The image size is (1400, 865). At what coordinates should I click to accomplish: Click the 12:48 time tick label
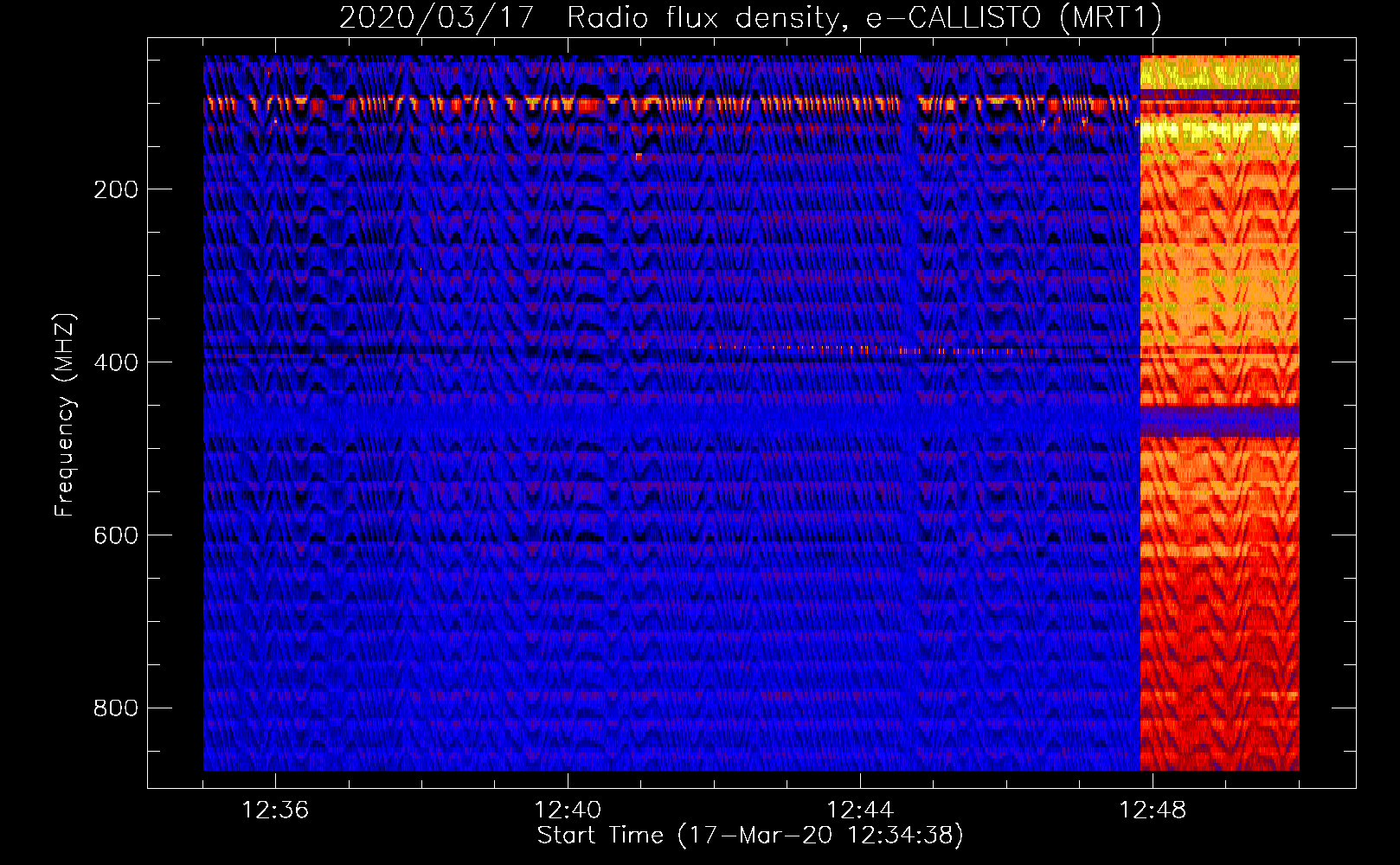pos(1153,810)
